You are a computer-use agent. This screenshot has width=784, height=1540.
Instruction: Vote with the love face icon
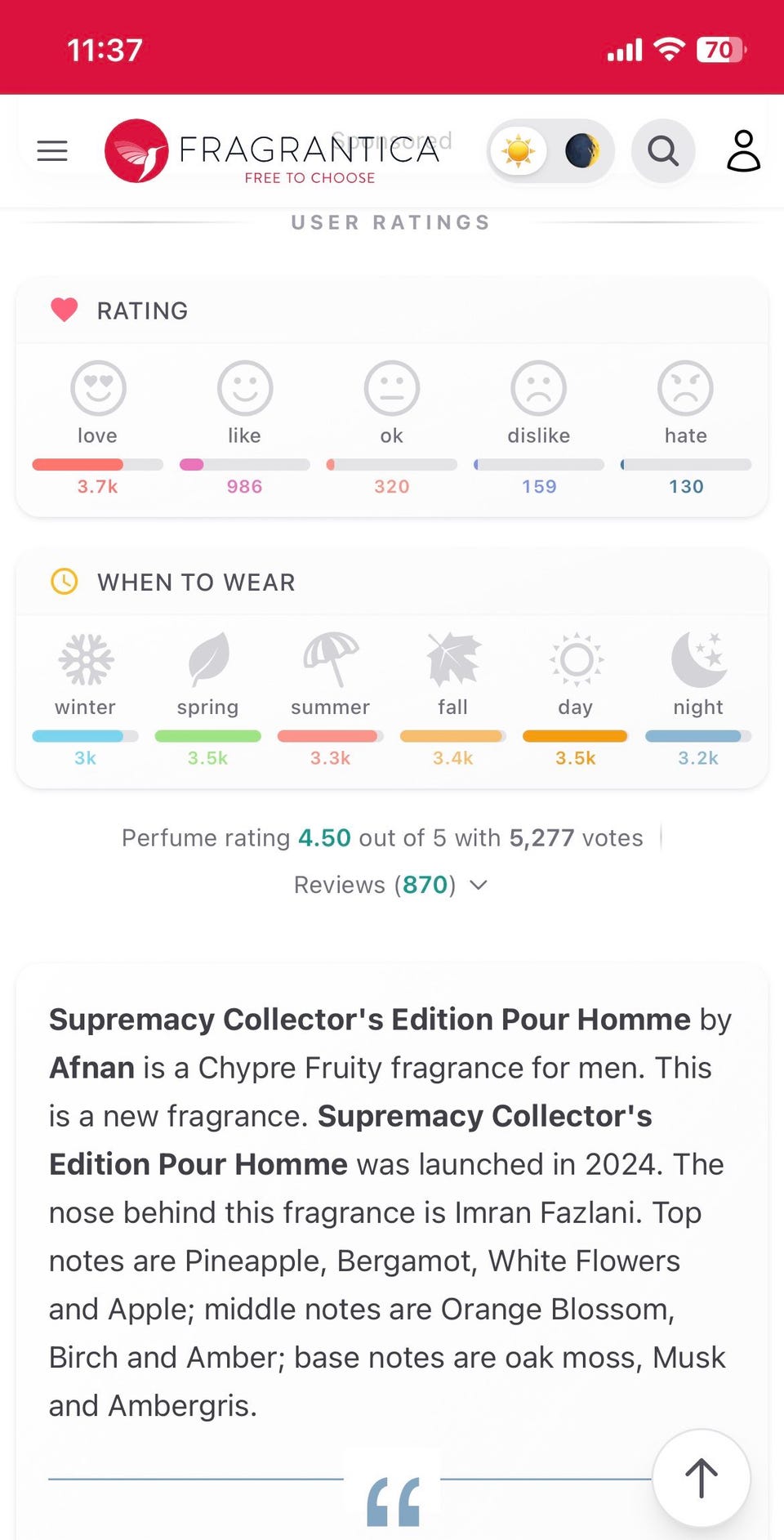pos(98,388)
